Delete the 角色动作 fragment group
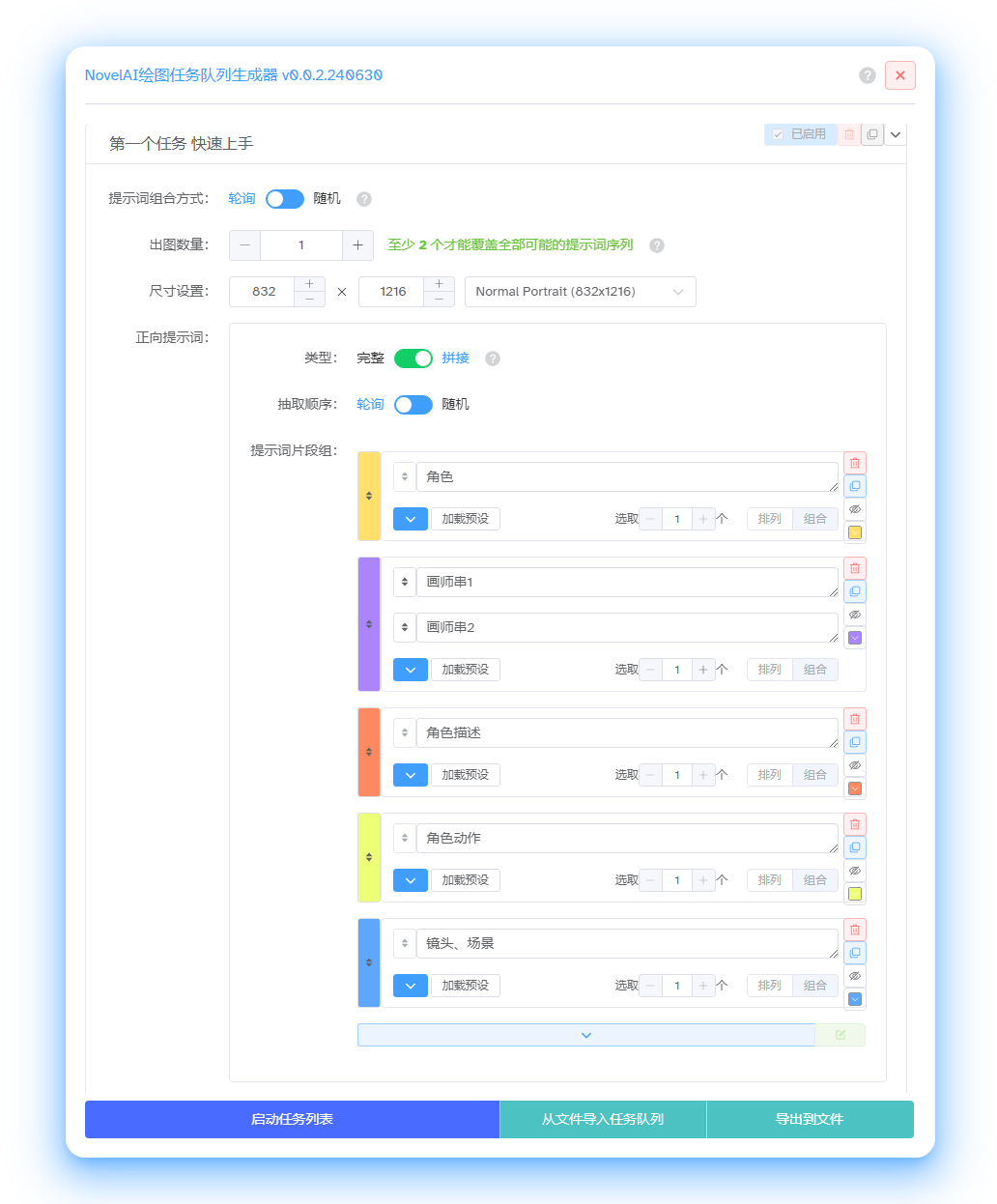The height and width of the screenshot is (1204, 997). (855, 824)
